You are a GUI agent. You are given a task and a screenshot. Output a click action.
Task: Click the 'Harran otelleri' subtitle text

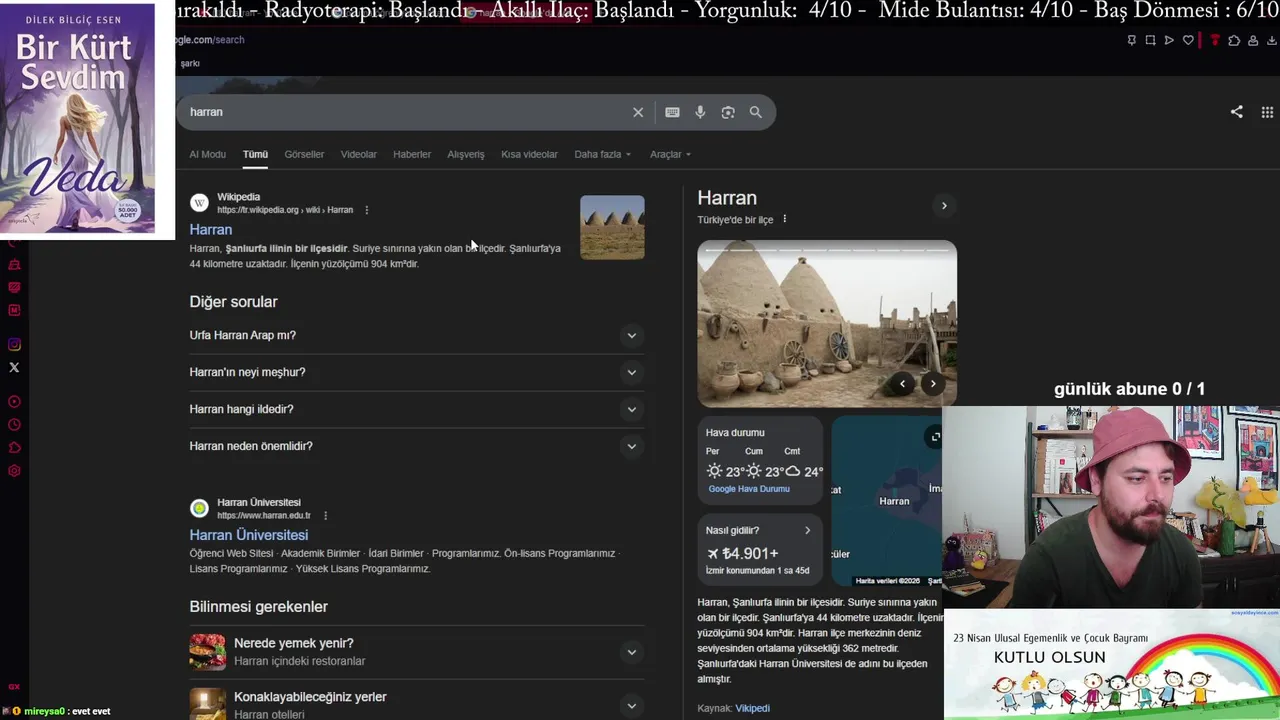[269, 714]
